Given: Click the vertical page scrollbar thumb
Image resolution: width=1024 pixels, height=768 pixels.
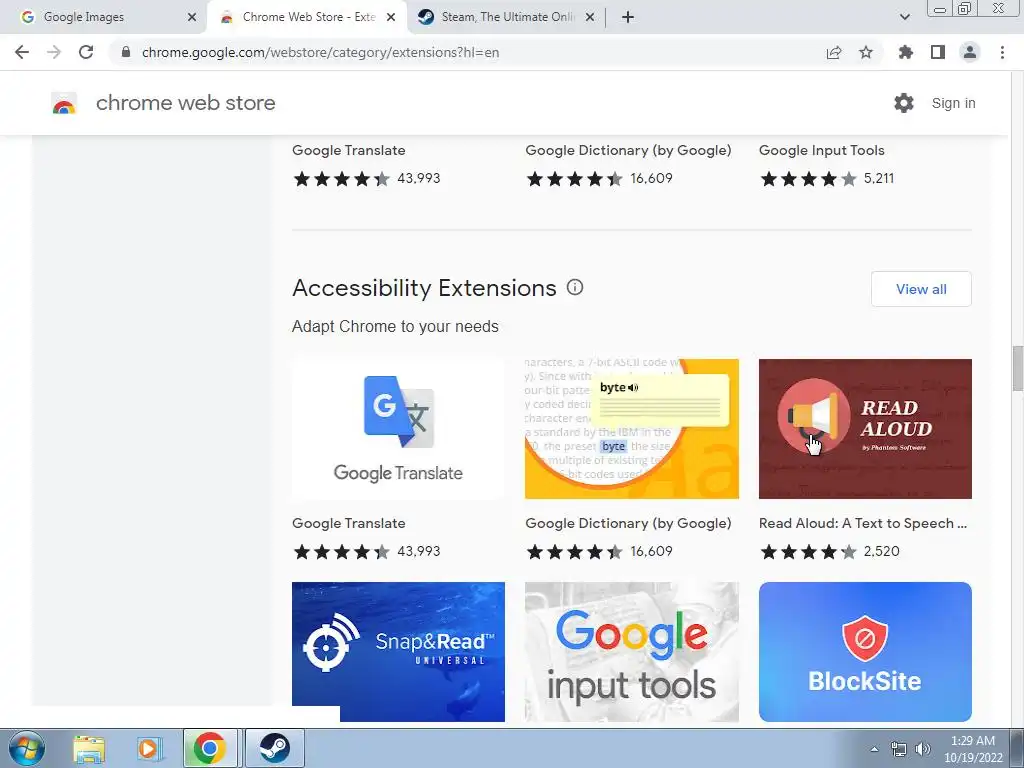Looking at the screenshot, I should tap(1018, 368).
